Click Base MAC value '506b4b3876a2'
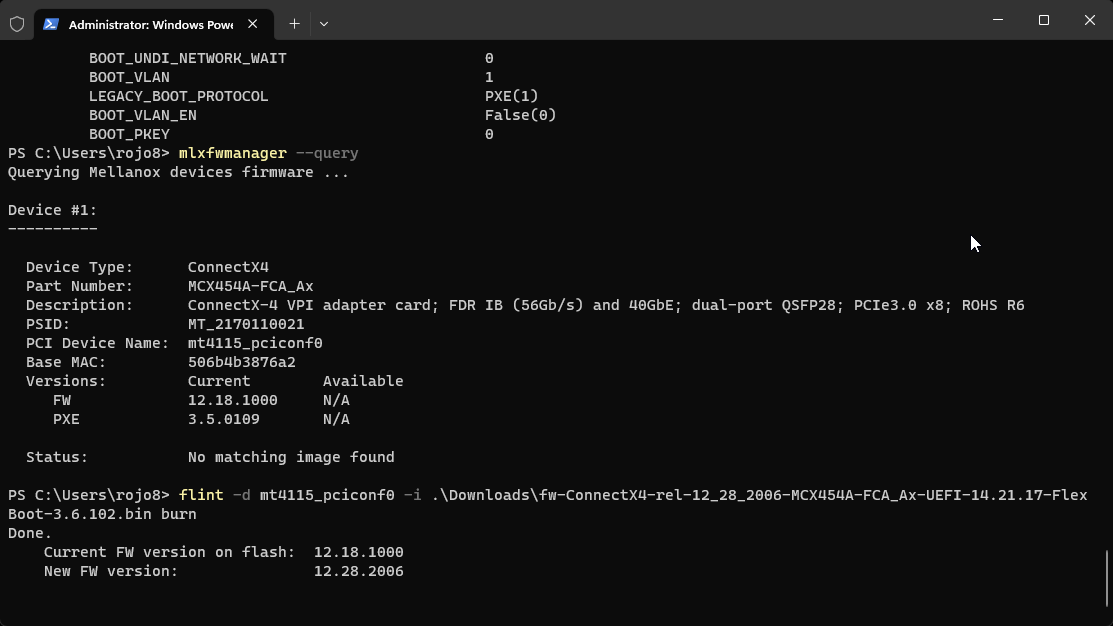1113x626 pixels. click(241, 363)
